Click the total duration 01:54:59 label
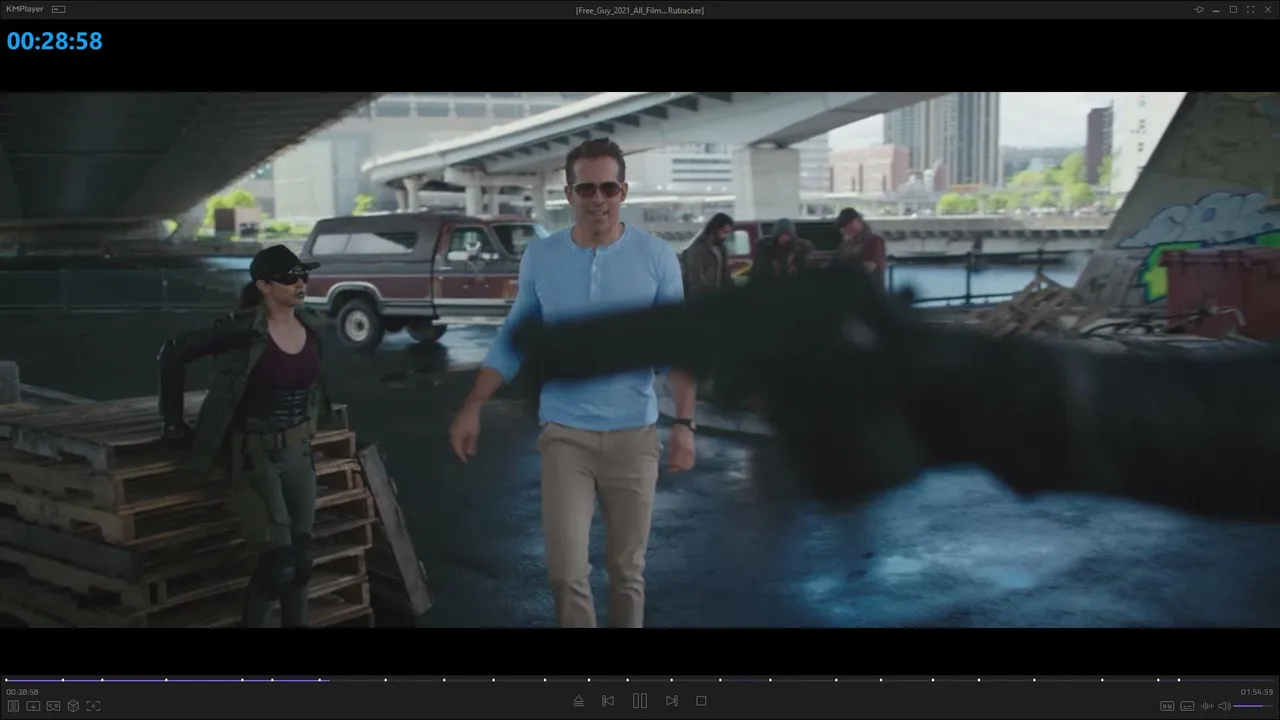Viewport: 1280px width, 720px height. pos(1257,692)
